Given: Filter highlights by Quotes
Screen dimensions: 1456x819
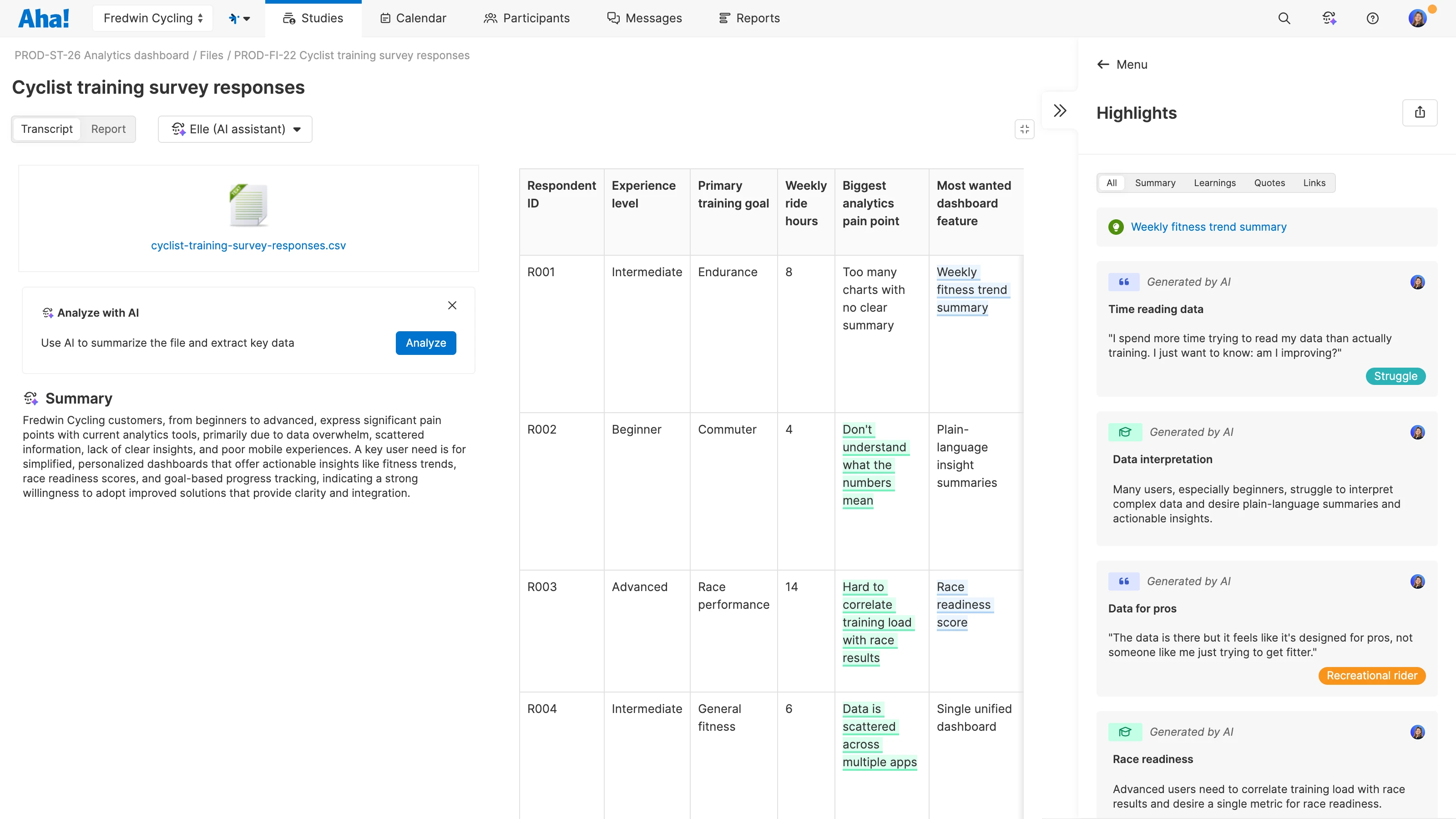Looking at the screenshot, I should 1269,182.
